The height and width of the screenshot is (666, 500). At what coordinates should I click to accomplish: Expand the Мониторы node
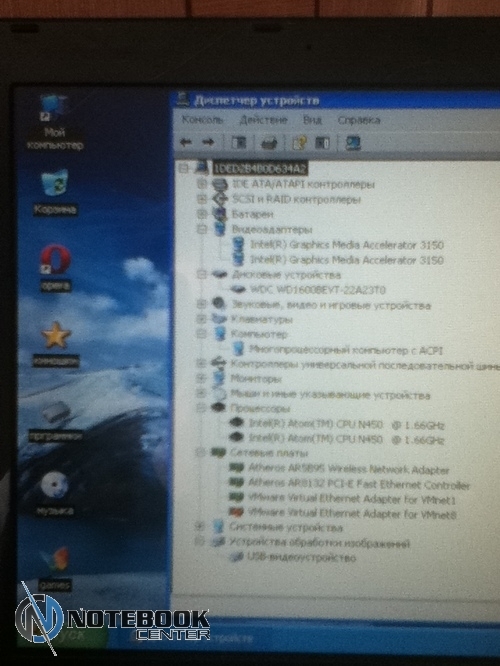[201, 378]
